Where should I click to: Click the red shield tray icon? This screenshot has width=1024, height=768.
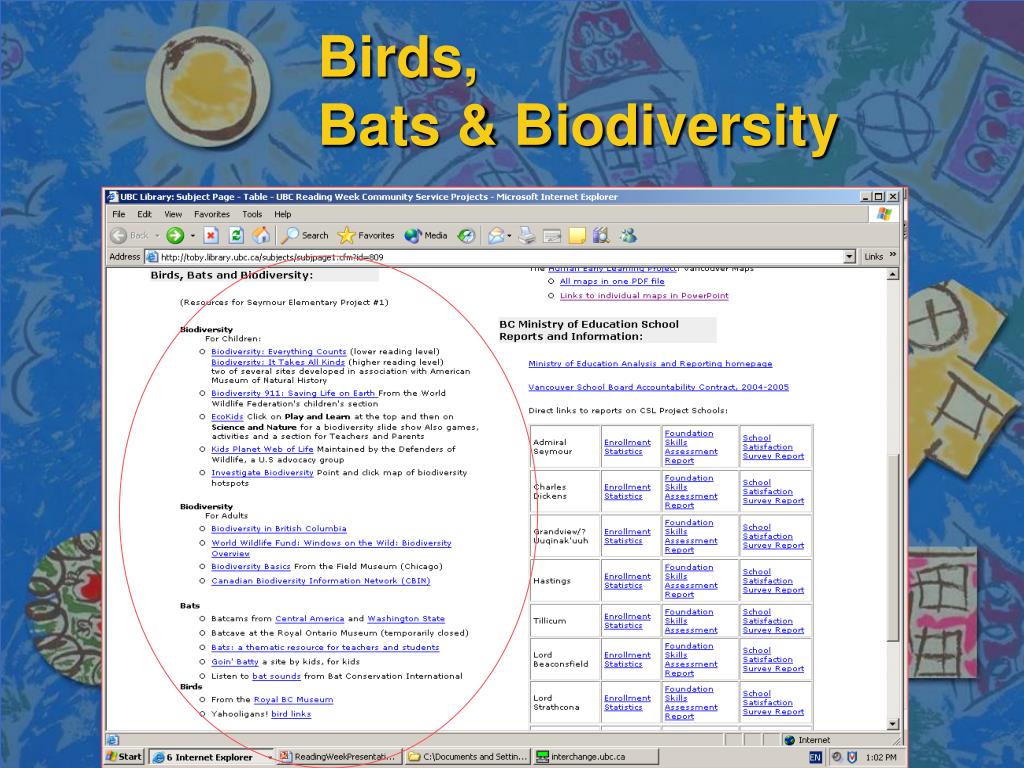pos(852,757)
